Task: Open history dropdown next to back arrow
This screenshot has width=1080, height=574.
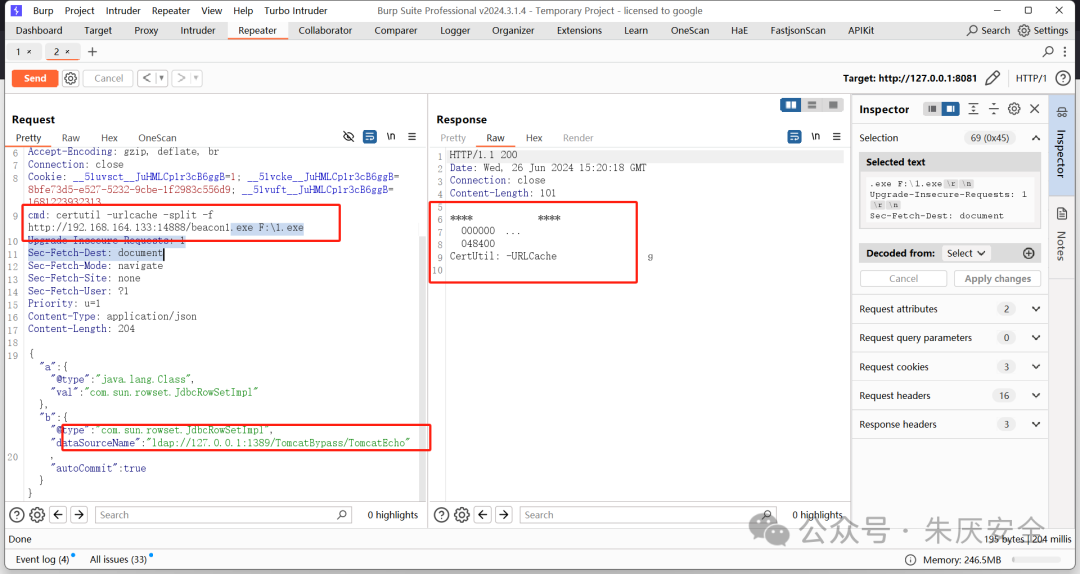Action: click(x=162, y=79)
